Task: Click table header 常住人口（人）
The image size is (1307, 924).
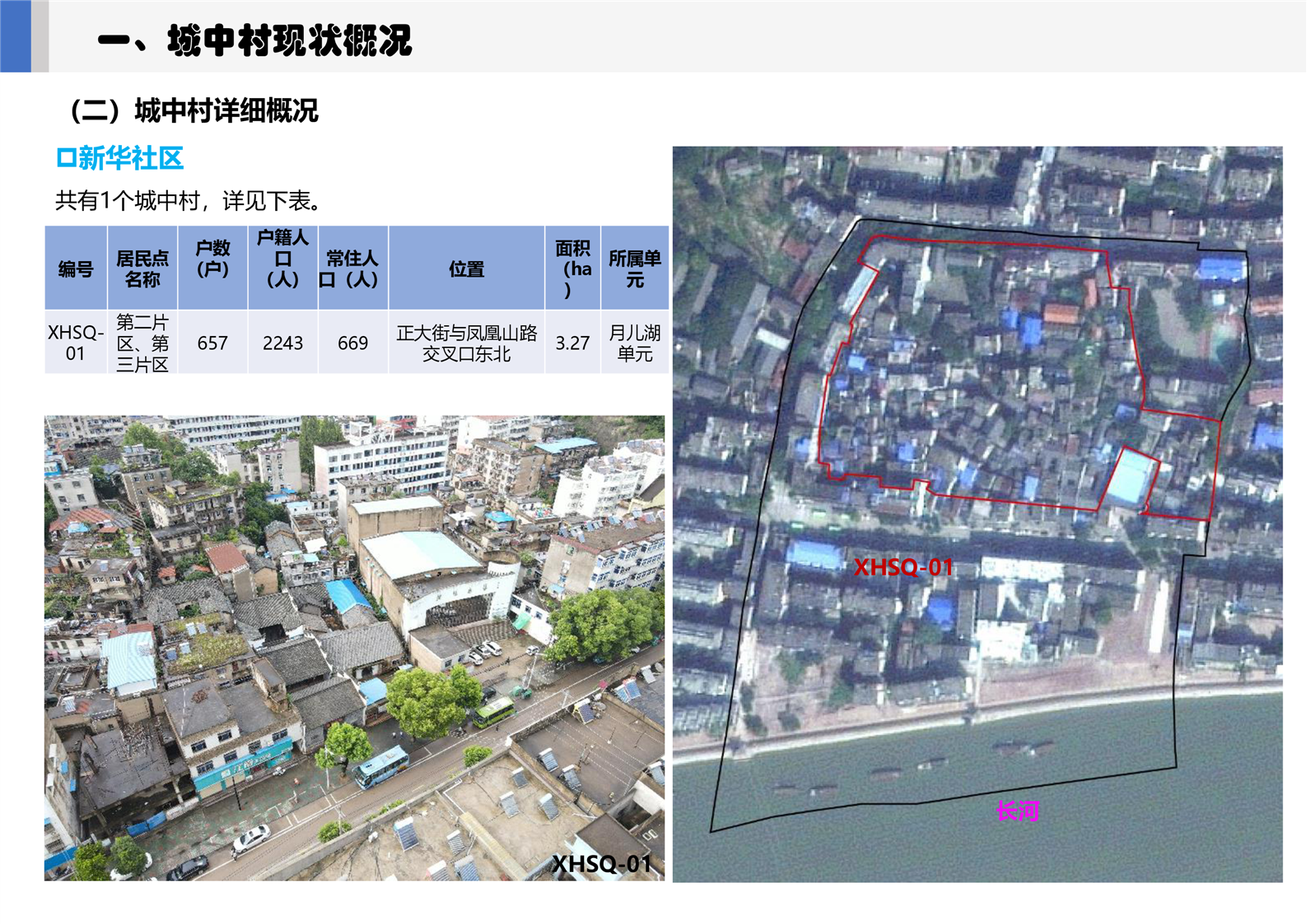Action: (352, 268)
